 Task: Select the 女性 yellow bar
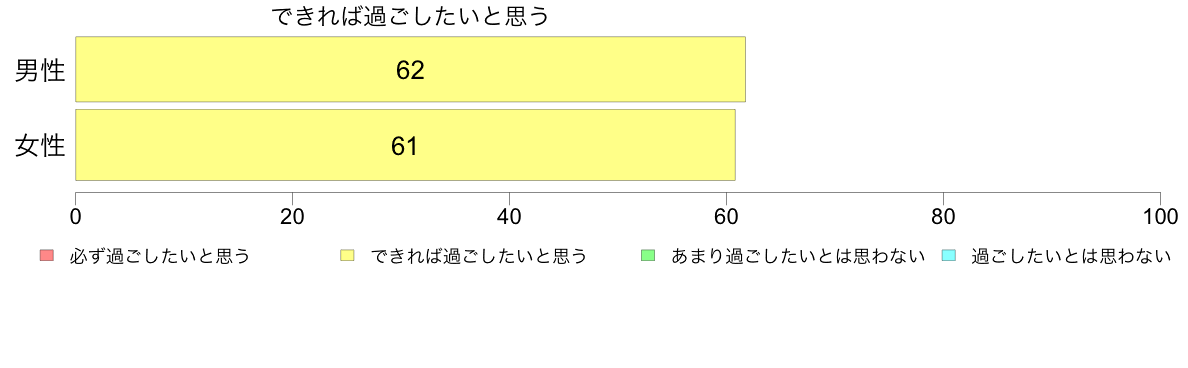pyautogui.click(x=405, y=145)
